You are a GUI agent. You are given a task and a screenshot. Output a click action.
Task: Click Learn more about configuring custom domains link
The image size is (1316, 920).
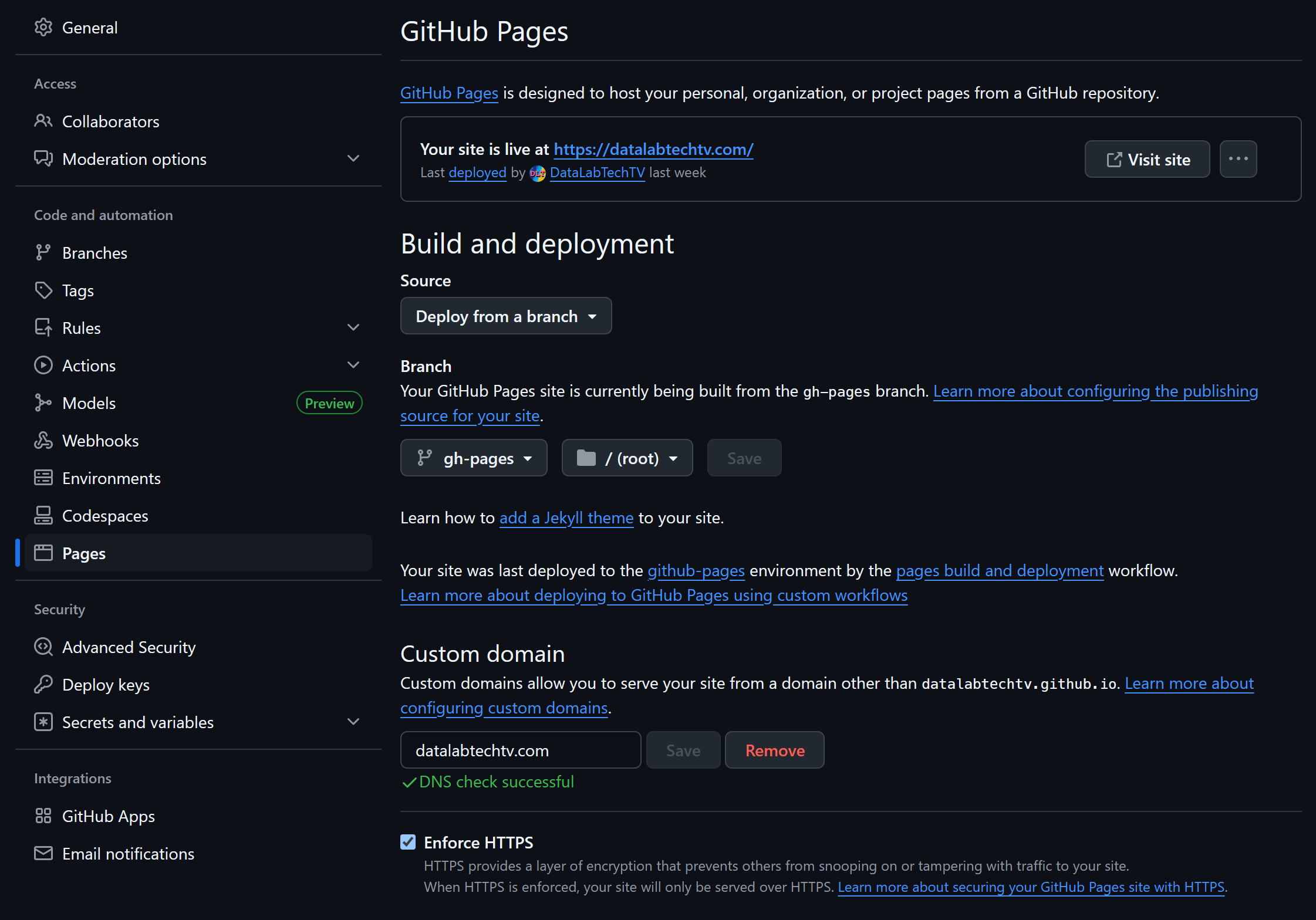tap(1189, 684)
